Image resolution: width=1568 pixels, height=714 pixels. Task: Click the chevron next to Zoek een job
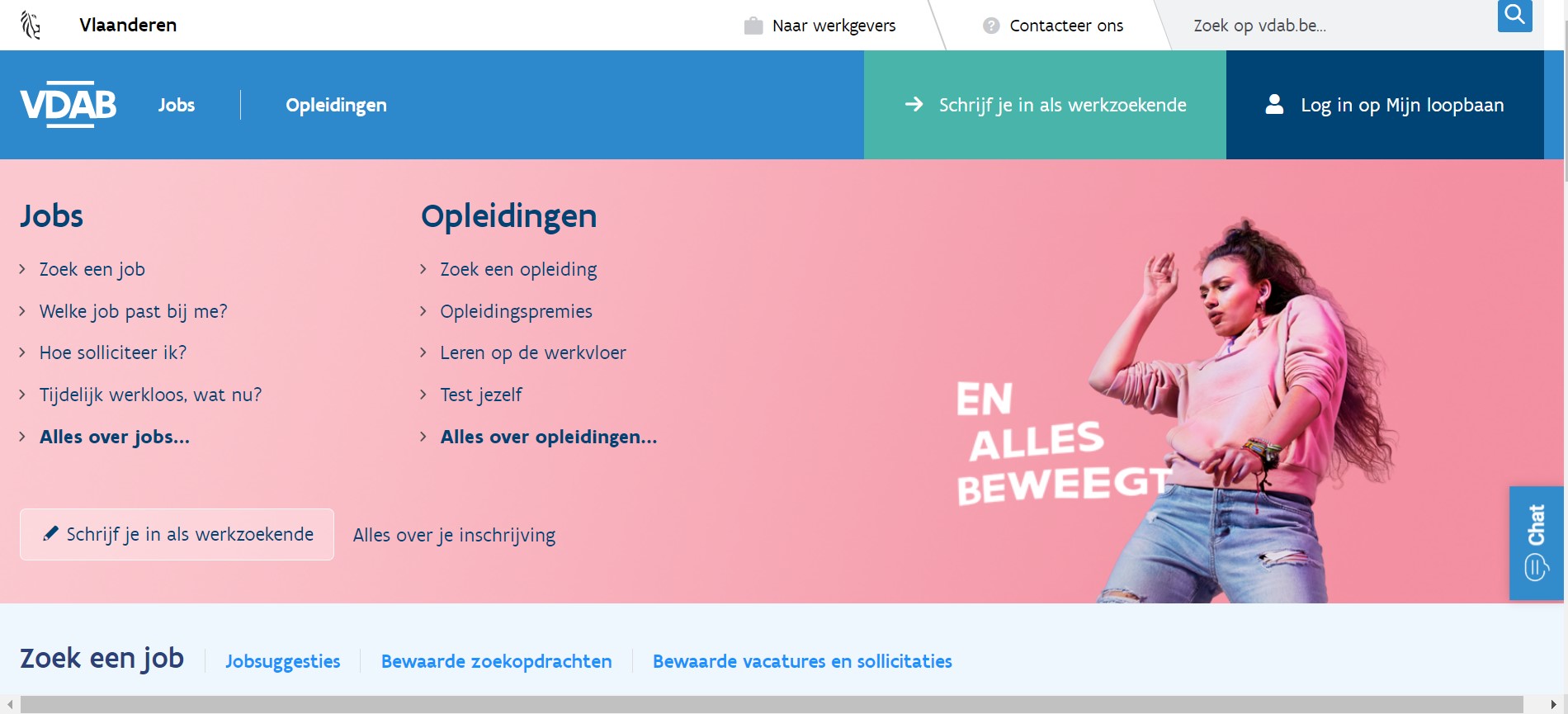click(22, 269)
